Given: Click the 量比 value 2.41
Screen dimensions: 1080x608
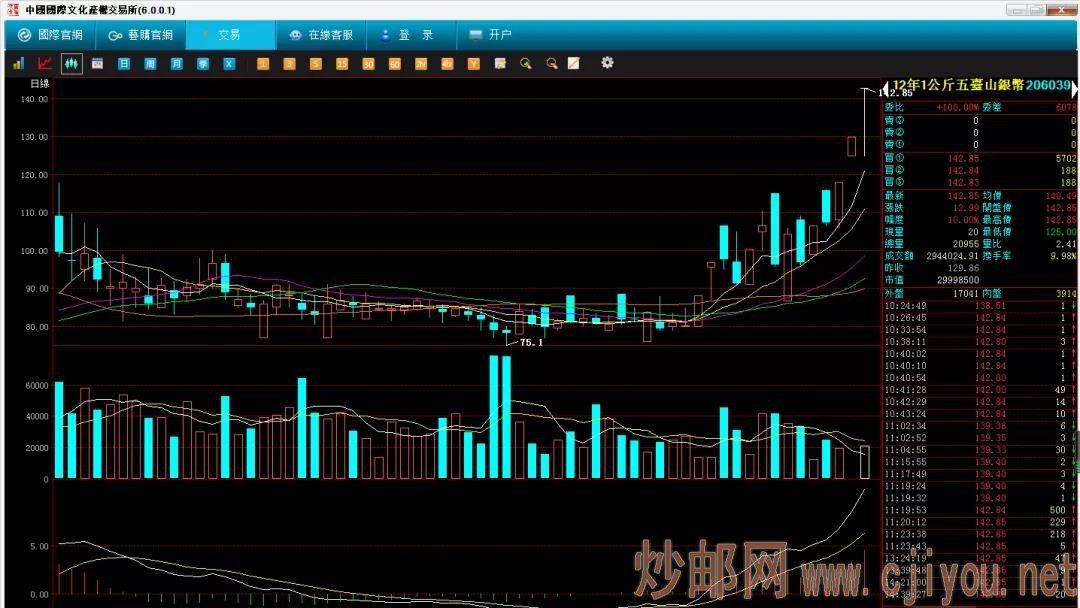Looking at the screenshot, I should pyautogui.click(x=1066, y=244).
